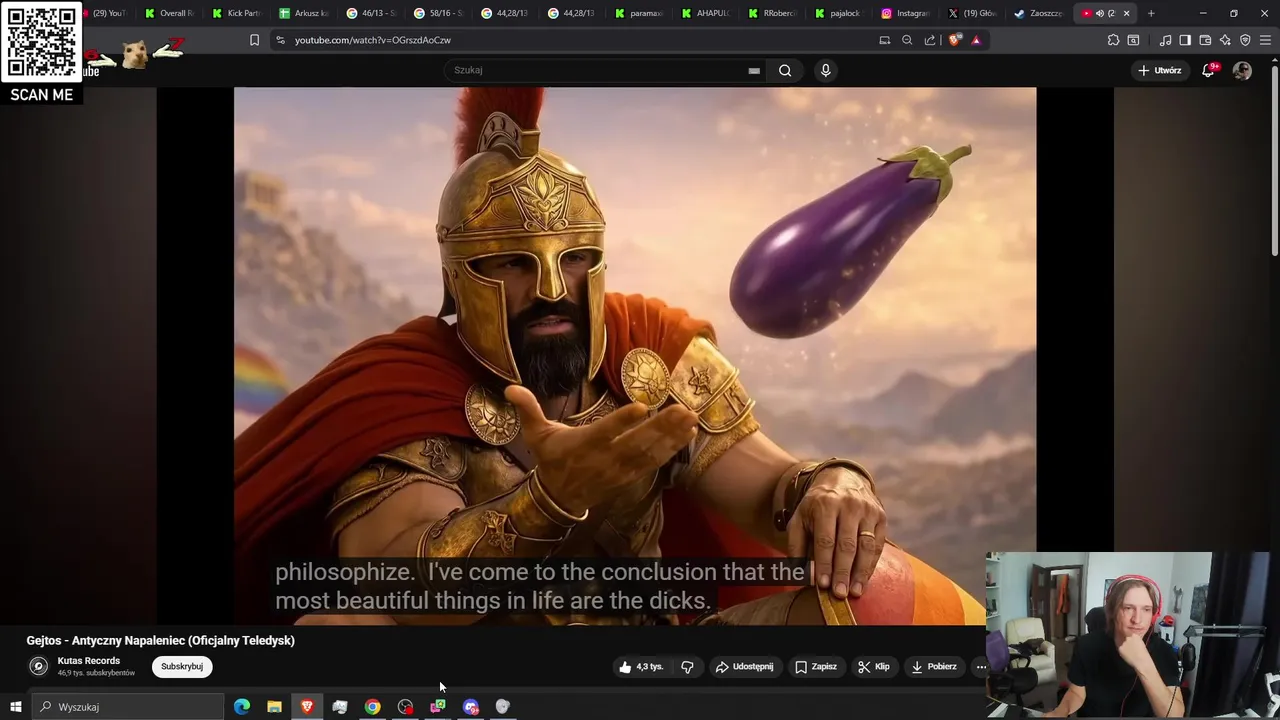Switch to the X (19) Główna tab
Viewport: 1280px width, 720px height.
point(973,13)
